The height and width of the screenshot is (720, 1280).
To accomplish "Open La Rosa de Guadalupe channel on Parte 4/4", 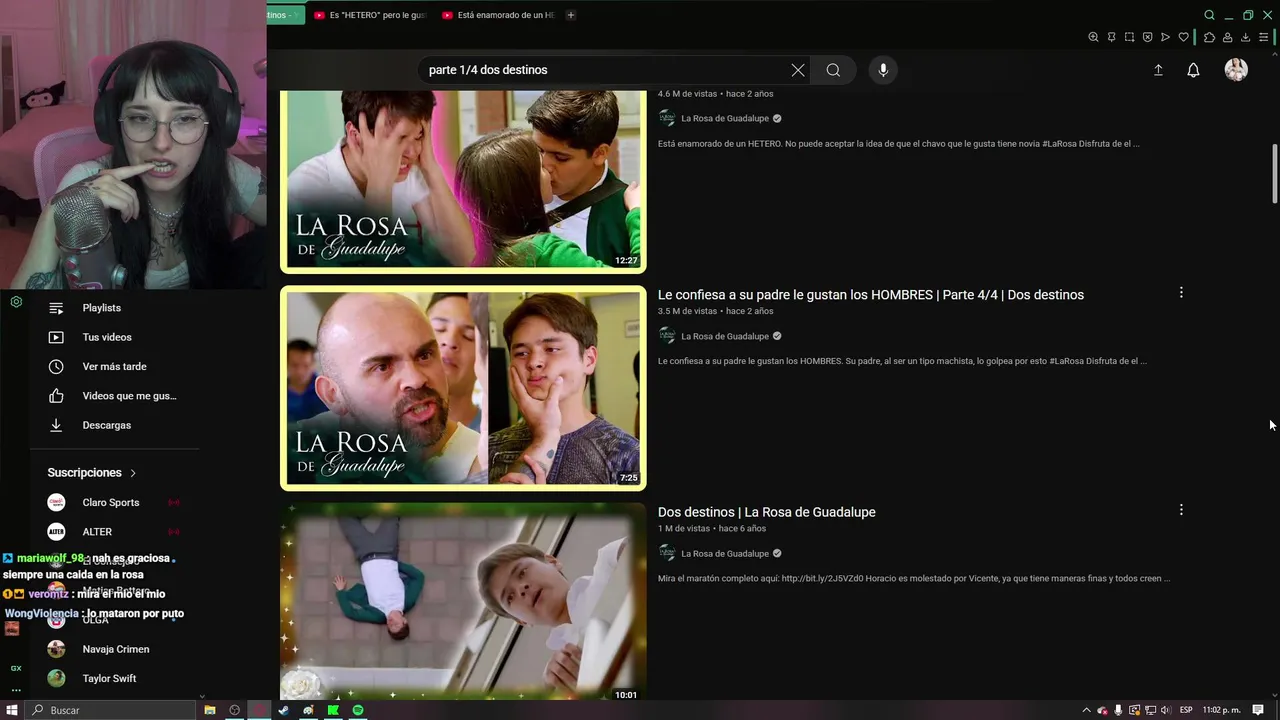I will click(x=725, y=336).
